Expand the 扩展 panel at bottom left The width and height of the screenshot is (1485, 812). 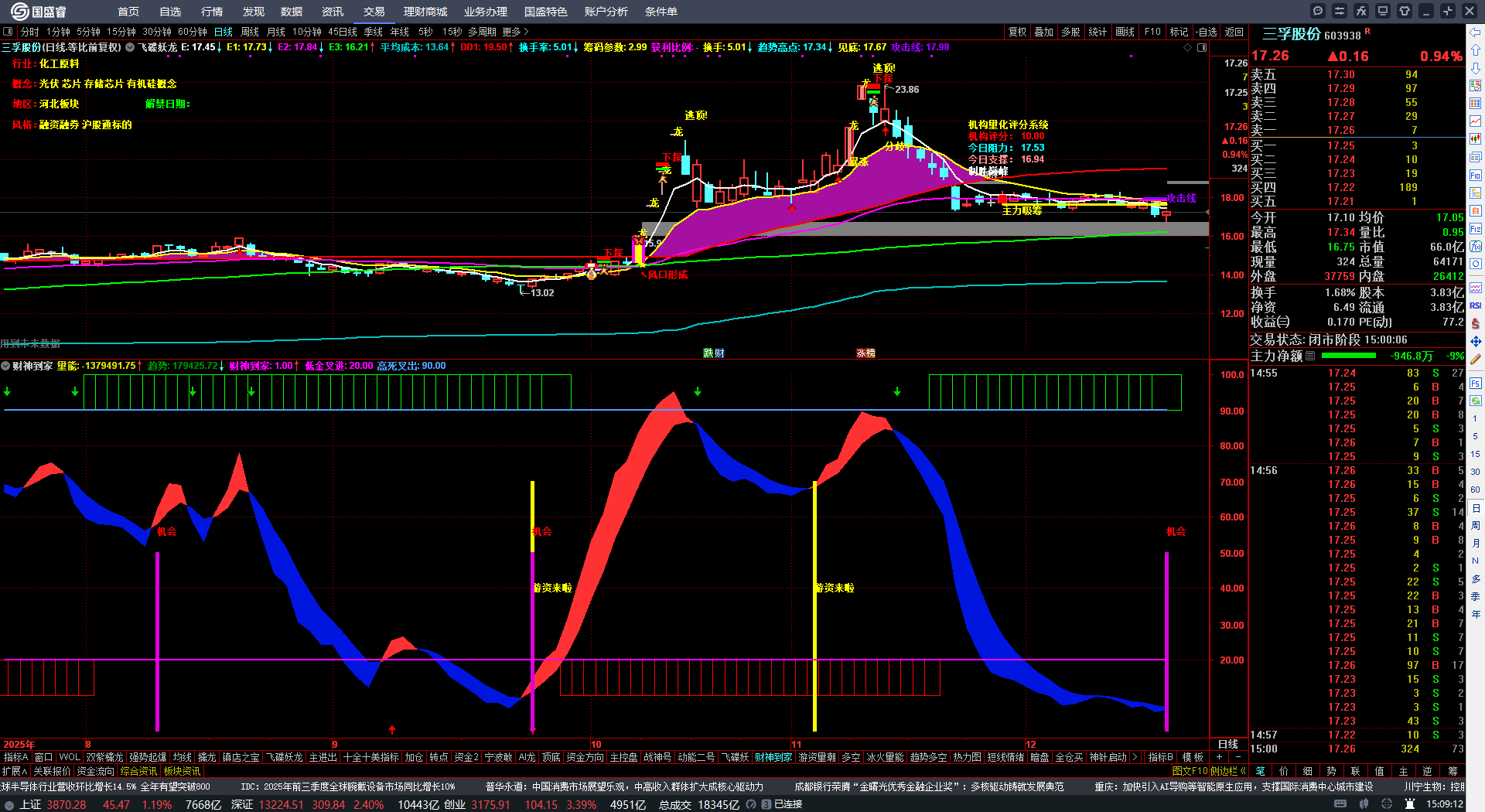pyautogui.click(x=14, y=771)
